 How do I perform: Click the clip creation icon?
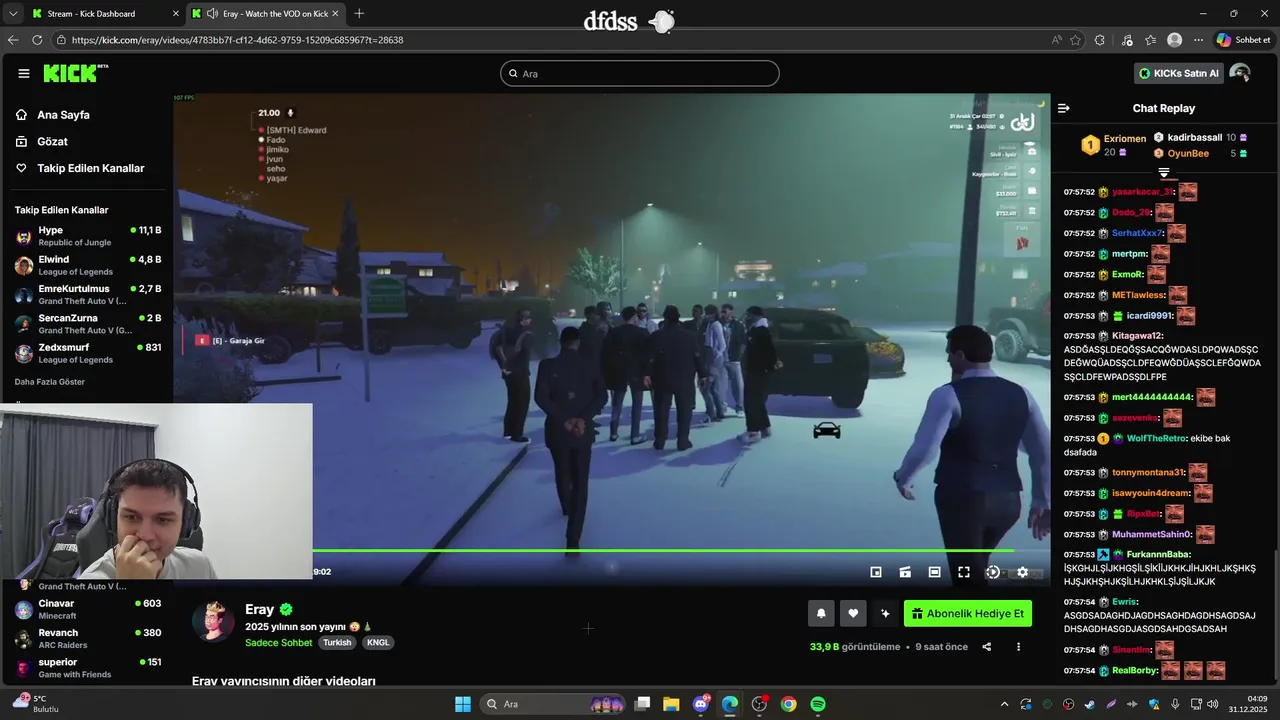905,572
